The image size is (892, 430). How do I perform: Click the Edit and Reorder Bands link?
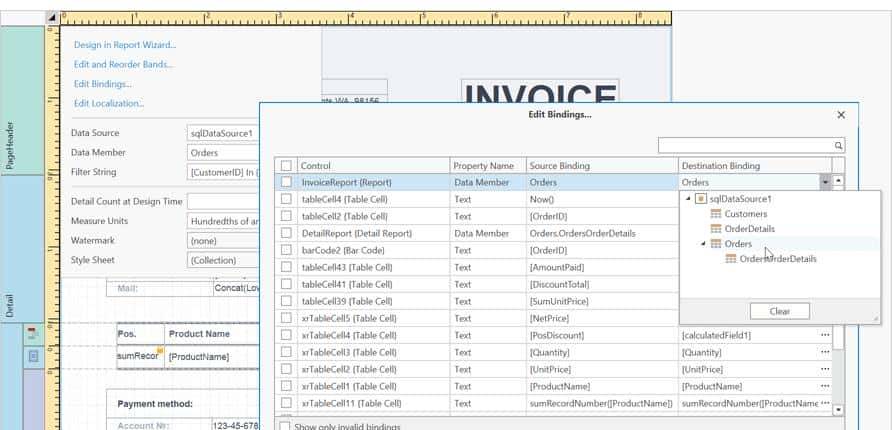coord(123,65)
